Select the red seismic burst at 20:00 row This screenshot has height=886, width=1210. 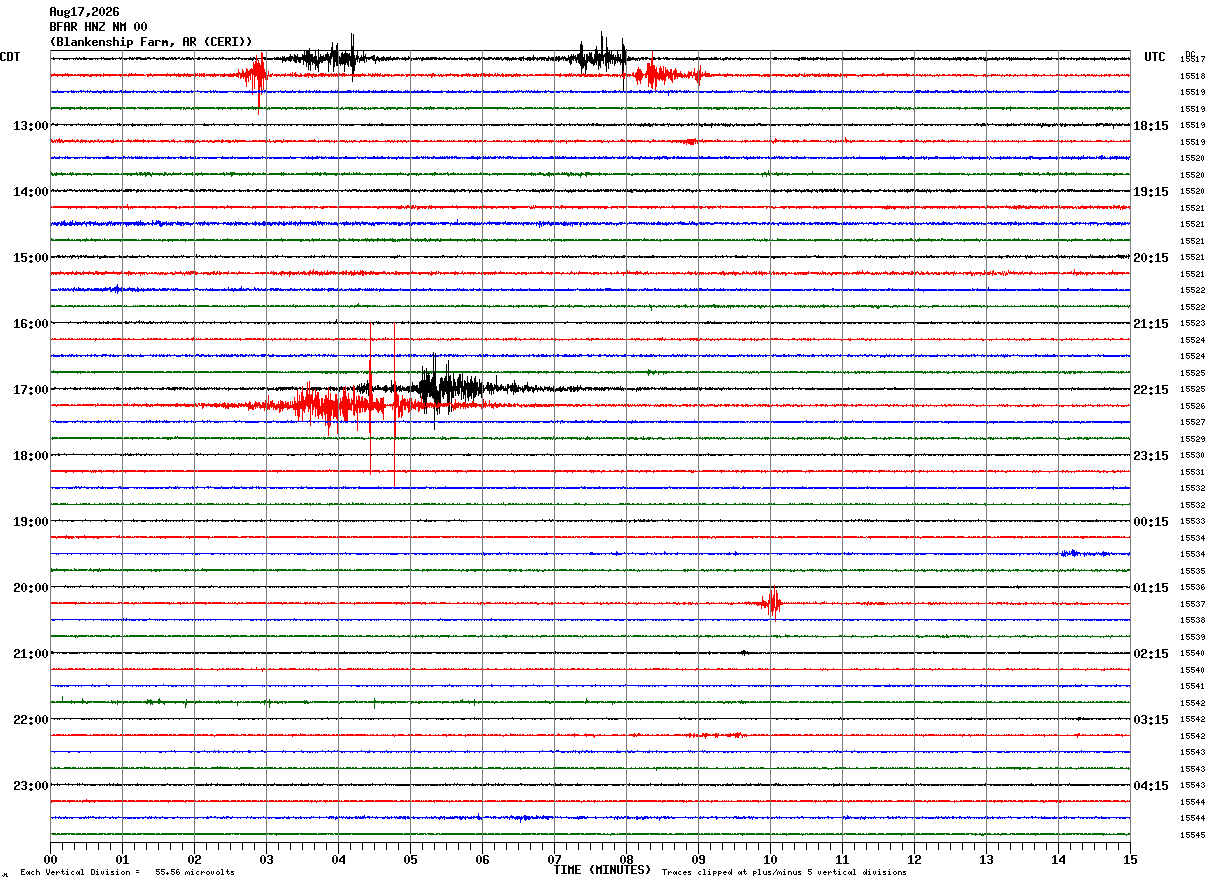click(771, 603)
